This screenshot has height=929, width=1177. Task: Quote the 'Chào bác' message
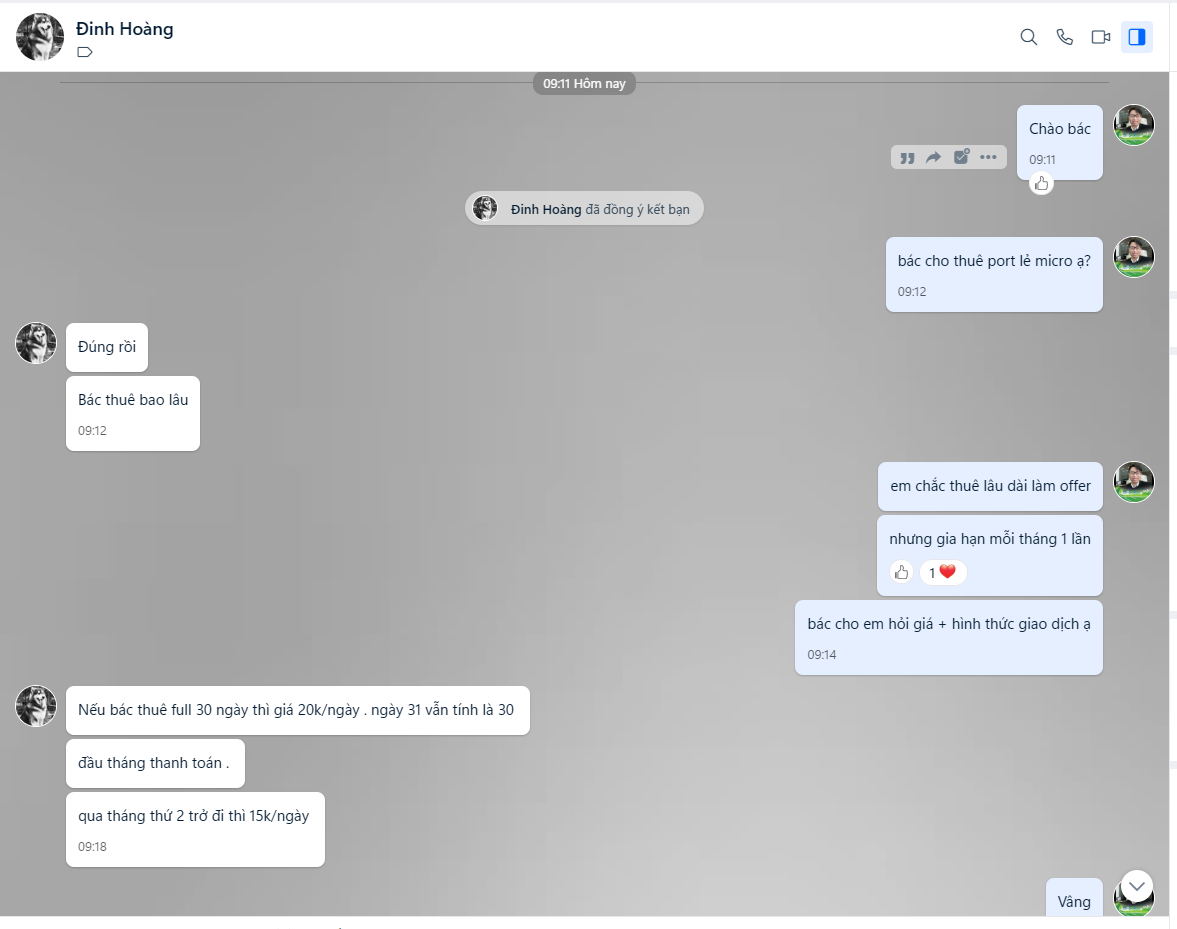908,158
